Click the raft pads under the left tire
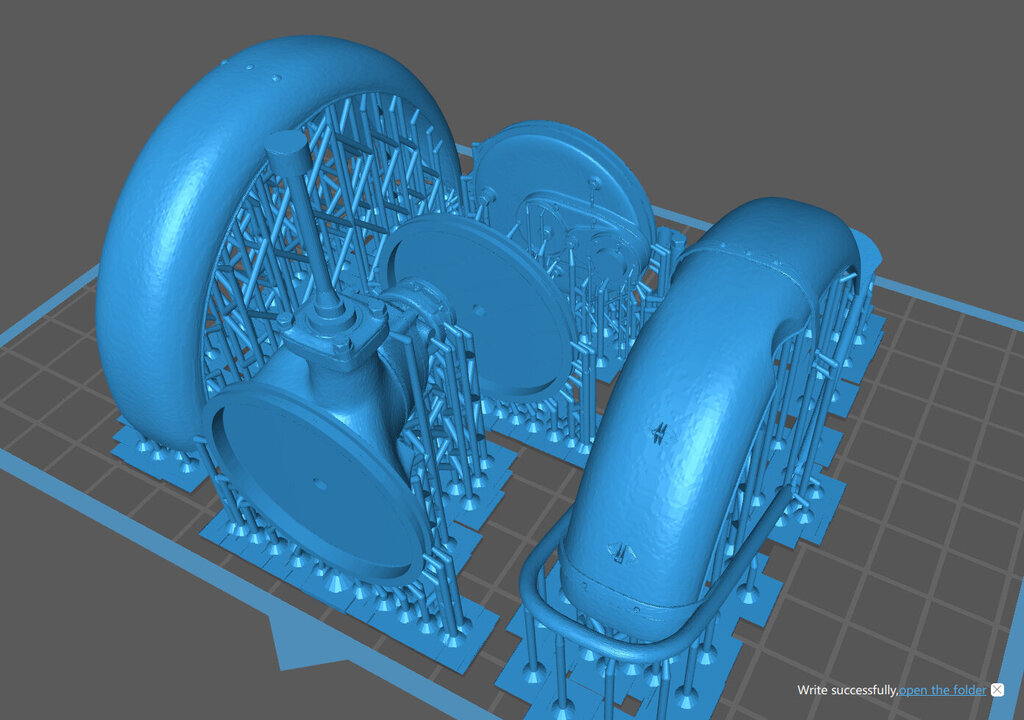This screenshot has height=720, width=1024. tap(150, 462)
